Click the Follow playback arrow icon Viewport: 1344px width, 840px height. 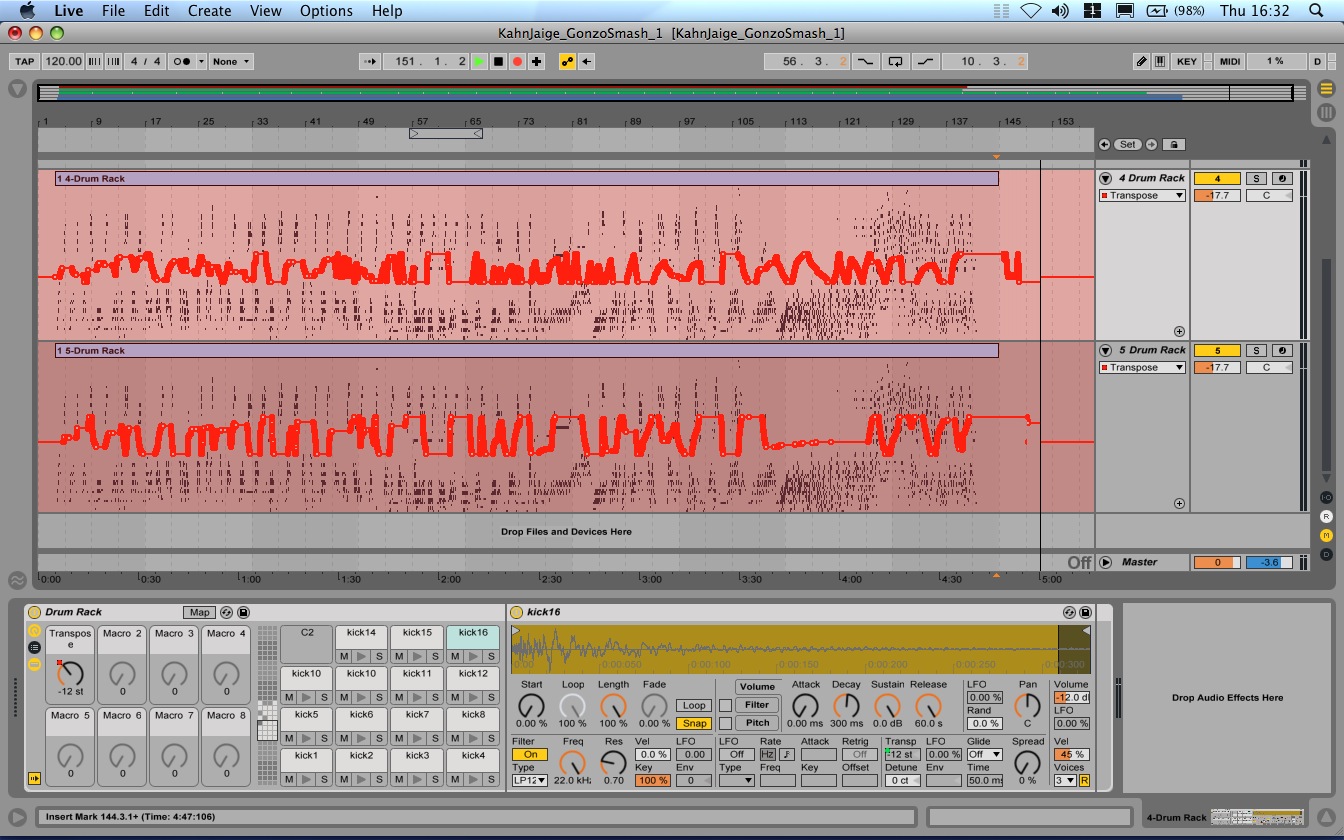pos(370,61)
